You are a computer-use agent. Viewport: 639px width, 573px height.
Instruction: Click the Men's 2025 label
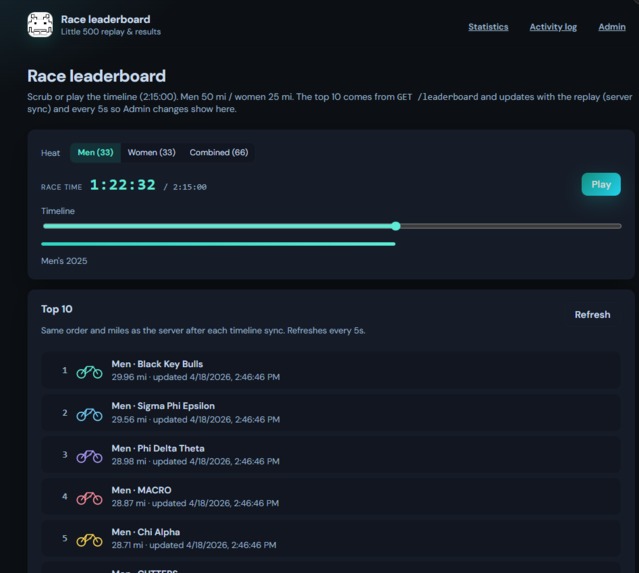point(64,261)
